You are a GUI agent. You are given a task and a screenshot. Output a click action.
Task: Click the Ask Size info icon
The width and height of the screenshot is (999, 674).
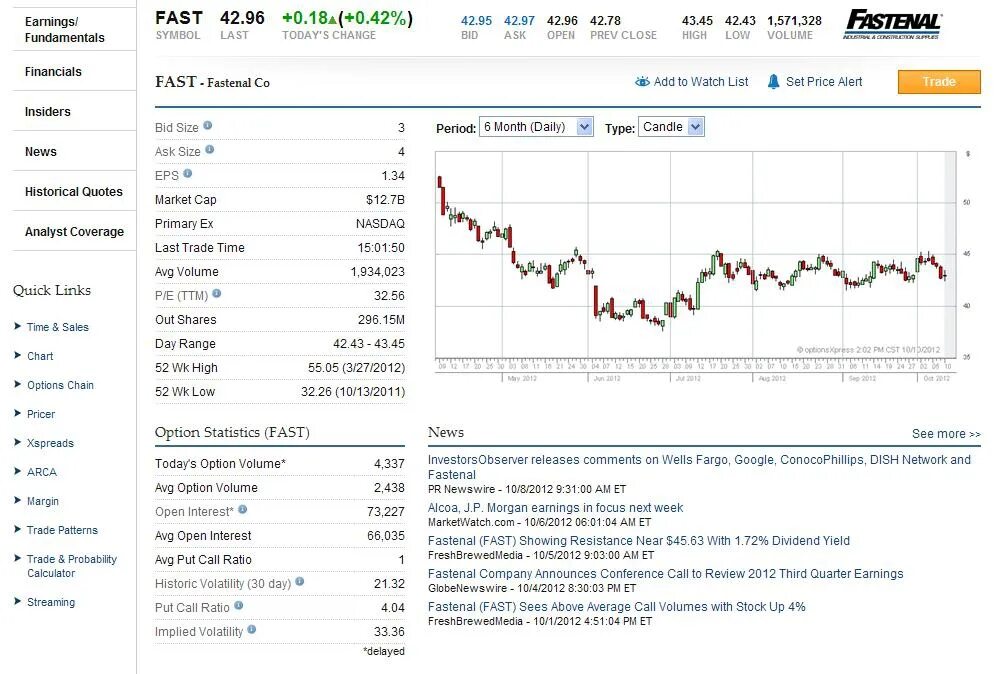pyautogui.click(x=210, y=150)
